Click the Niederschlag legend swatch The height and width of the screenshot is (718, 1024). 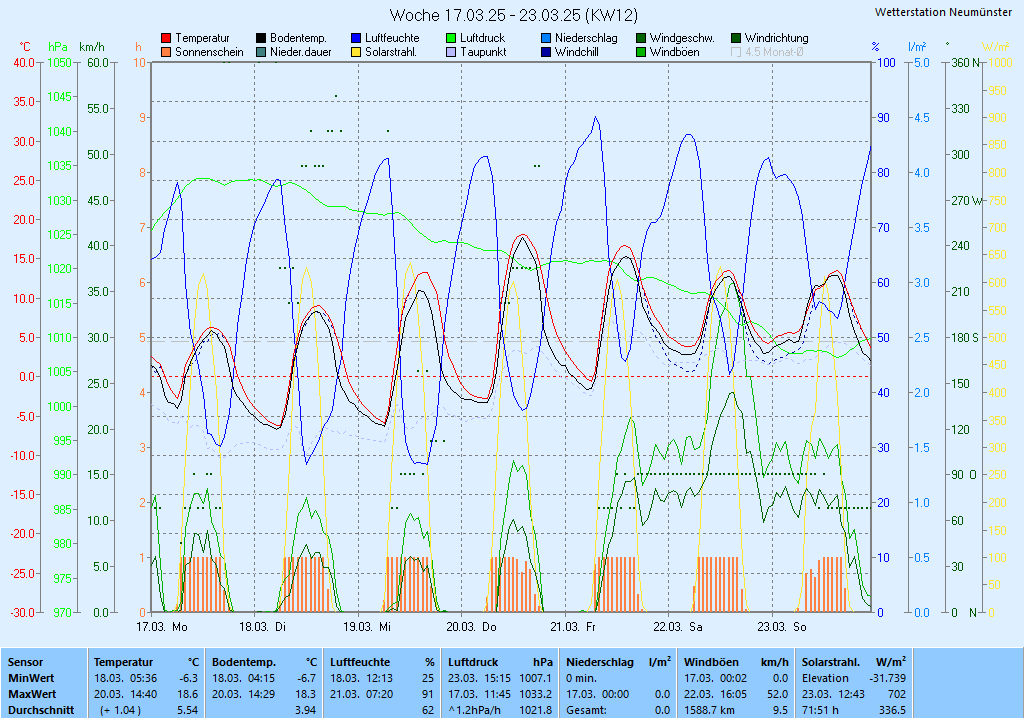(546, 39)
